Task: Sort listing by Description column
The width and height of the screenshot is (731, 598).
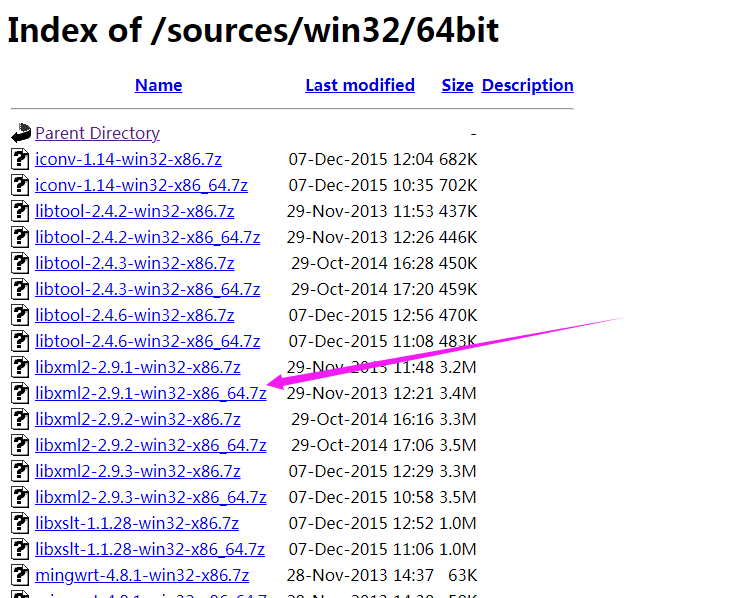Action: click(528, 85)
